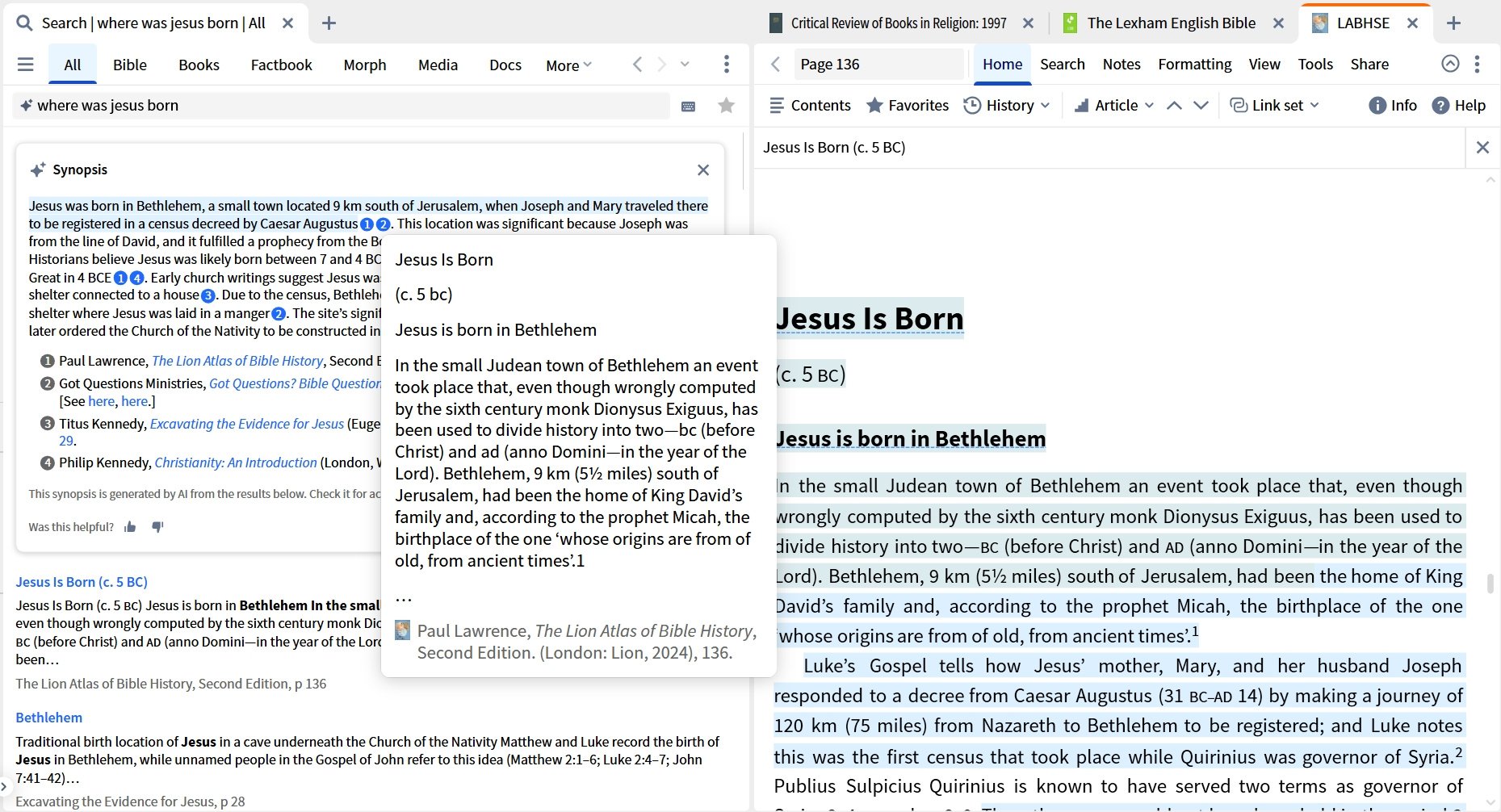
Task: Toggle the on-screen keyboard icon
Action: 689,106
